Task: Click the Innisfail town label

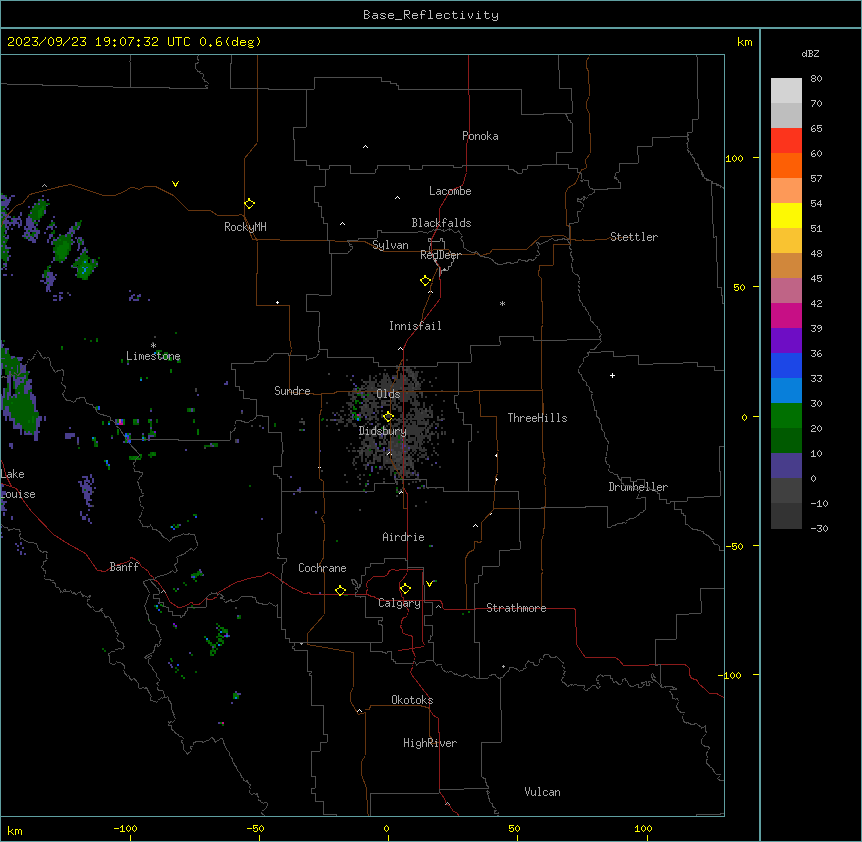Action: coord(415,326)
